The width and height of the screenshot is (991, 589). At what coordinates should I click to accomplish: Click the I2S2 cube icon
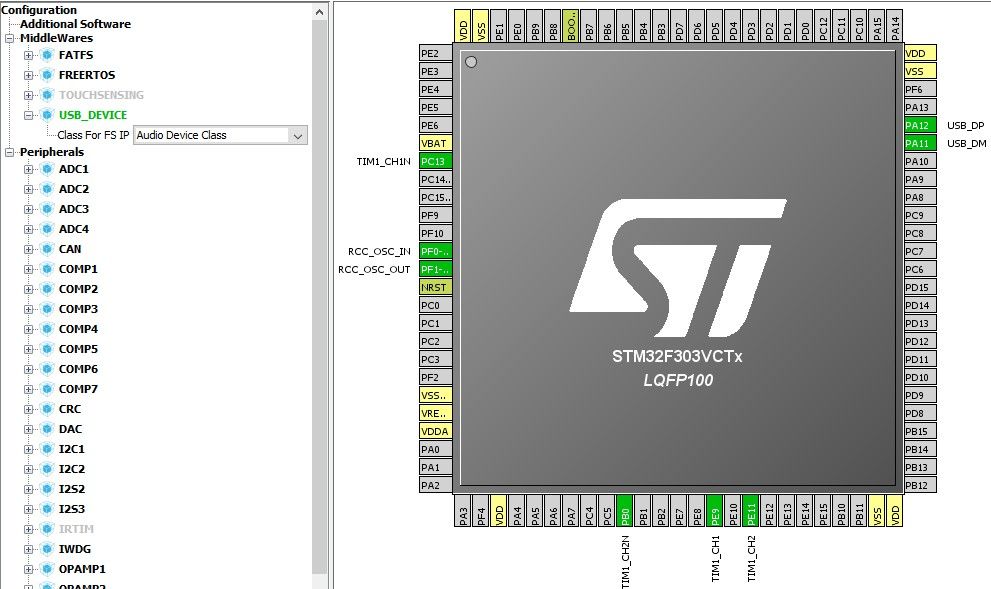(47, 489)
